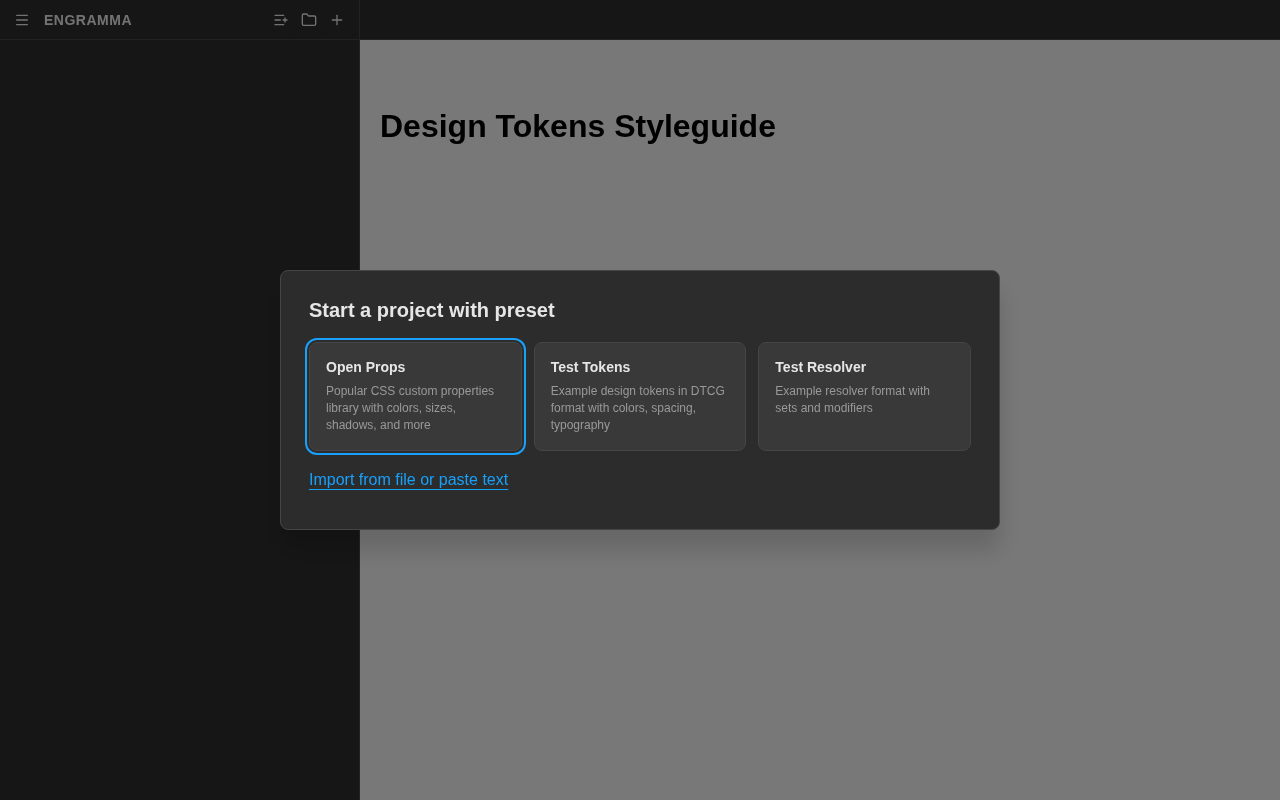This screenshot has height=800, width=1280.
Task: Click the 'Test Tokens' card title text
Action: [x=590, y=367]
